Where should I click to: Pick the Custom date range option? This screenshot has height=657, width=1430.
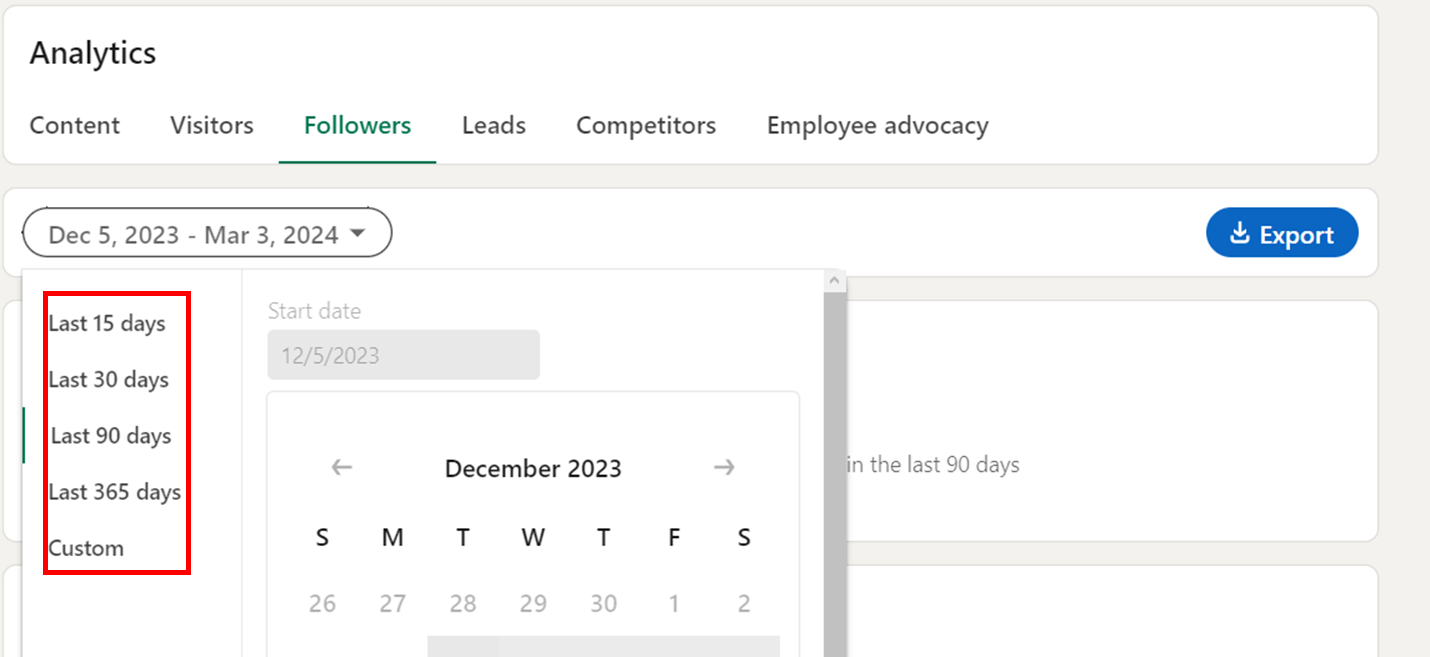(x=85, y=547)
